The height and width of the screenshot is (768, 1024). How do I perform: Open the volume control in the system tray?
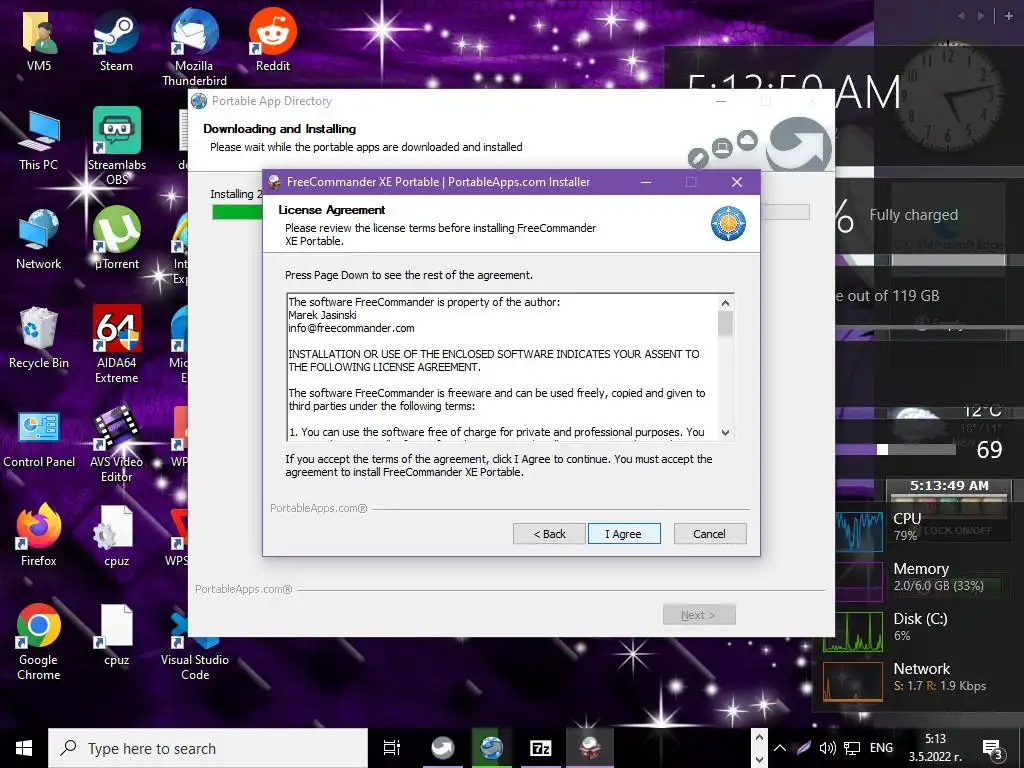[x=827, y=748]
